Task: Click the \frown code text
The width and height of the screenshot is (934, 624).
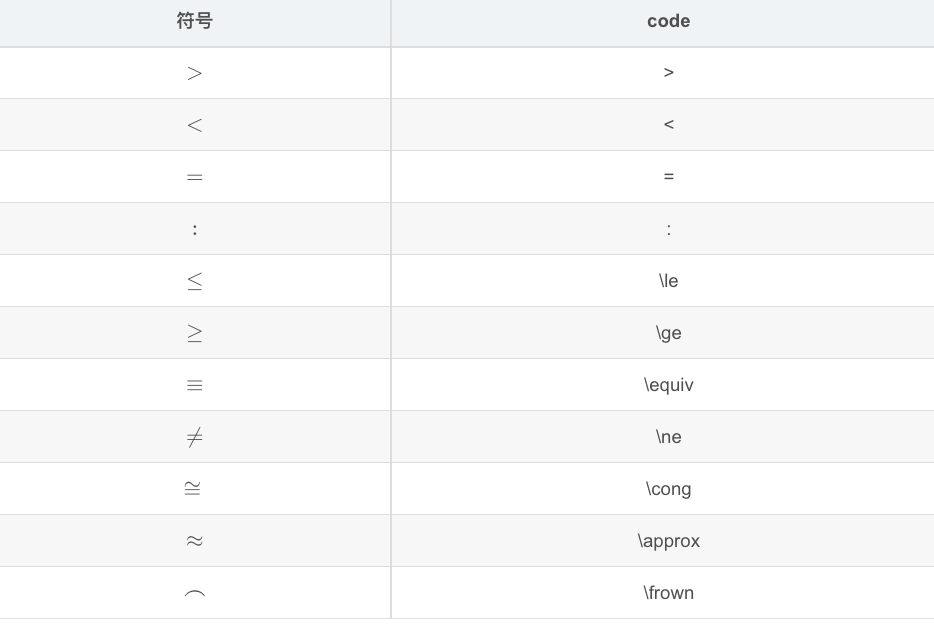Action: coord(668,593)
